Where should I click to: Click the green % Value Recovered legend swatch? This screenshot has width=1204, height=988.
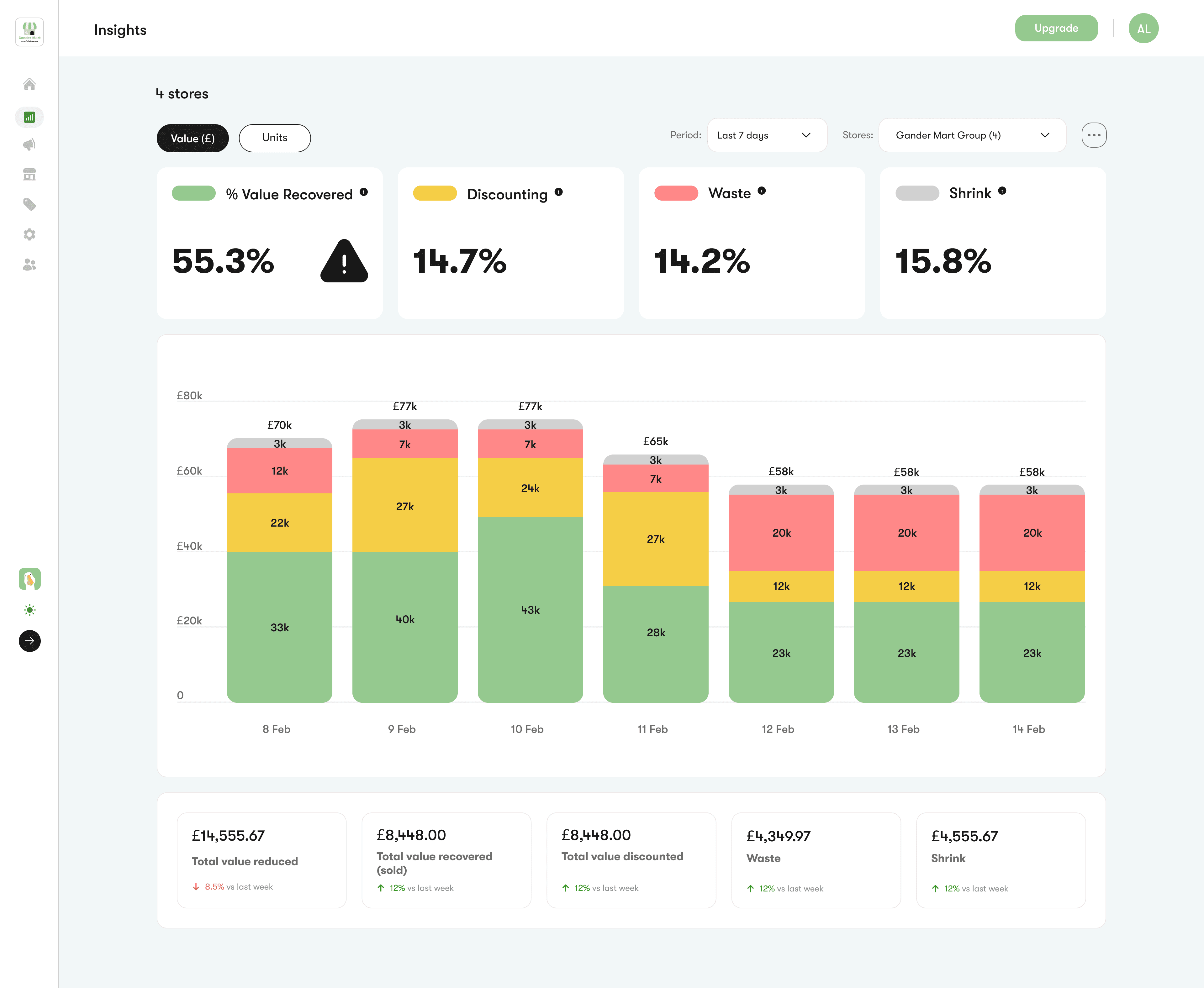[193, 193]
